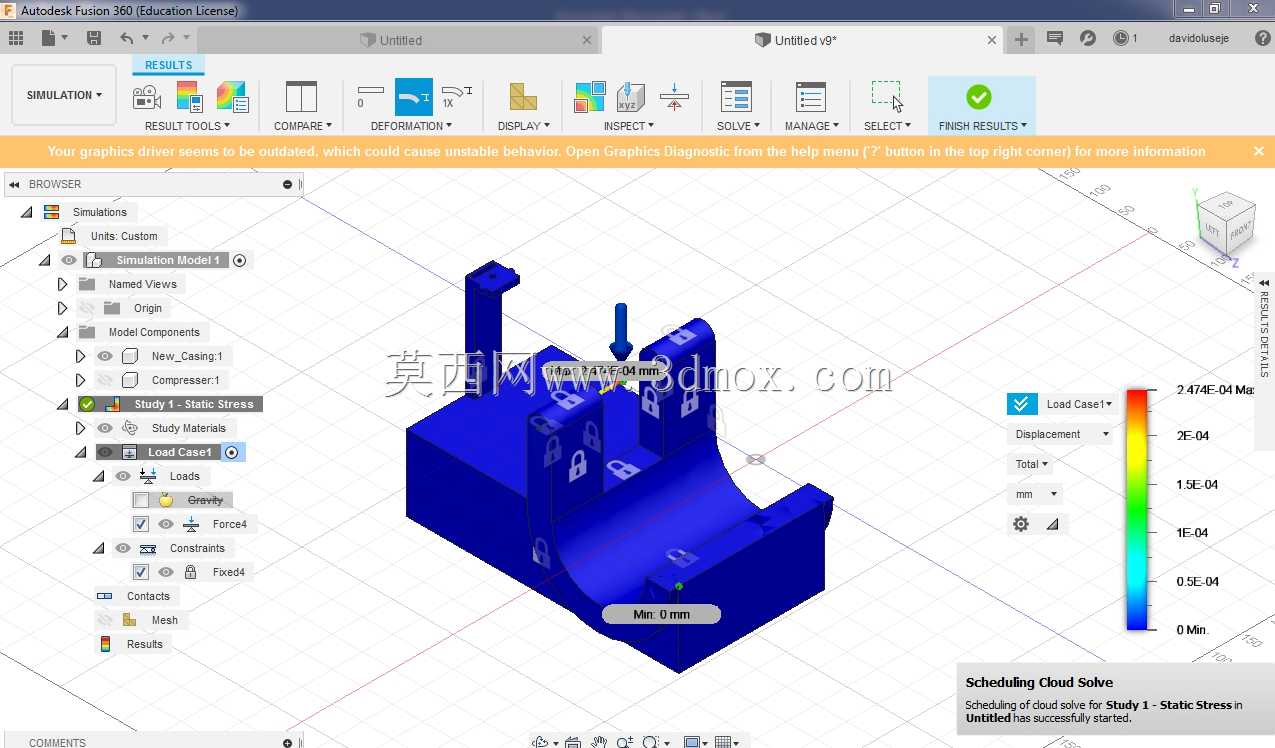Select the Undeformed deformation icon
This screenshot has height=748, width=1275.
(x=370, y=96)
